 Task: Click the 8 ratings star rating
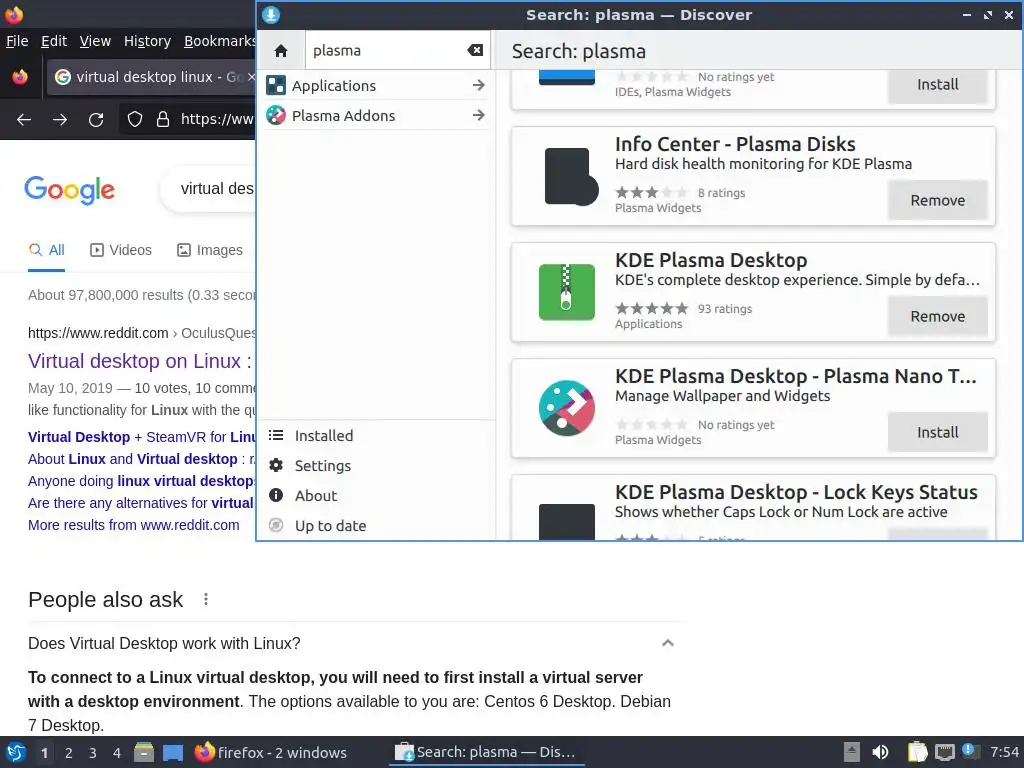coord(652,193)
